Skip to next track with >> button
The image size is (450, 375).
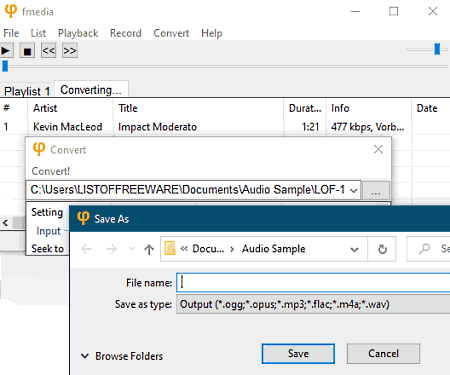(x=70, y=51)
